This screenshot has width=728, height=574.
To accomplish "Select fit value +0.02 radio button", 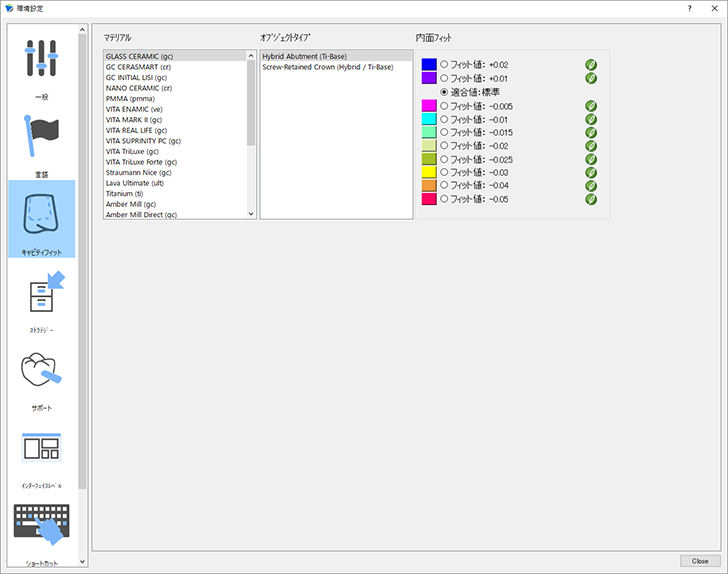I will coord(444,64).
